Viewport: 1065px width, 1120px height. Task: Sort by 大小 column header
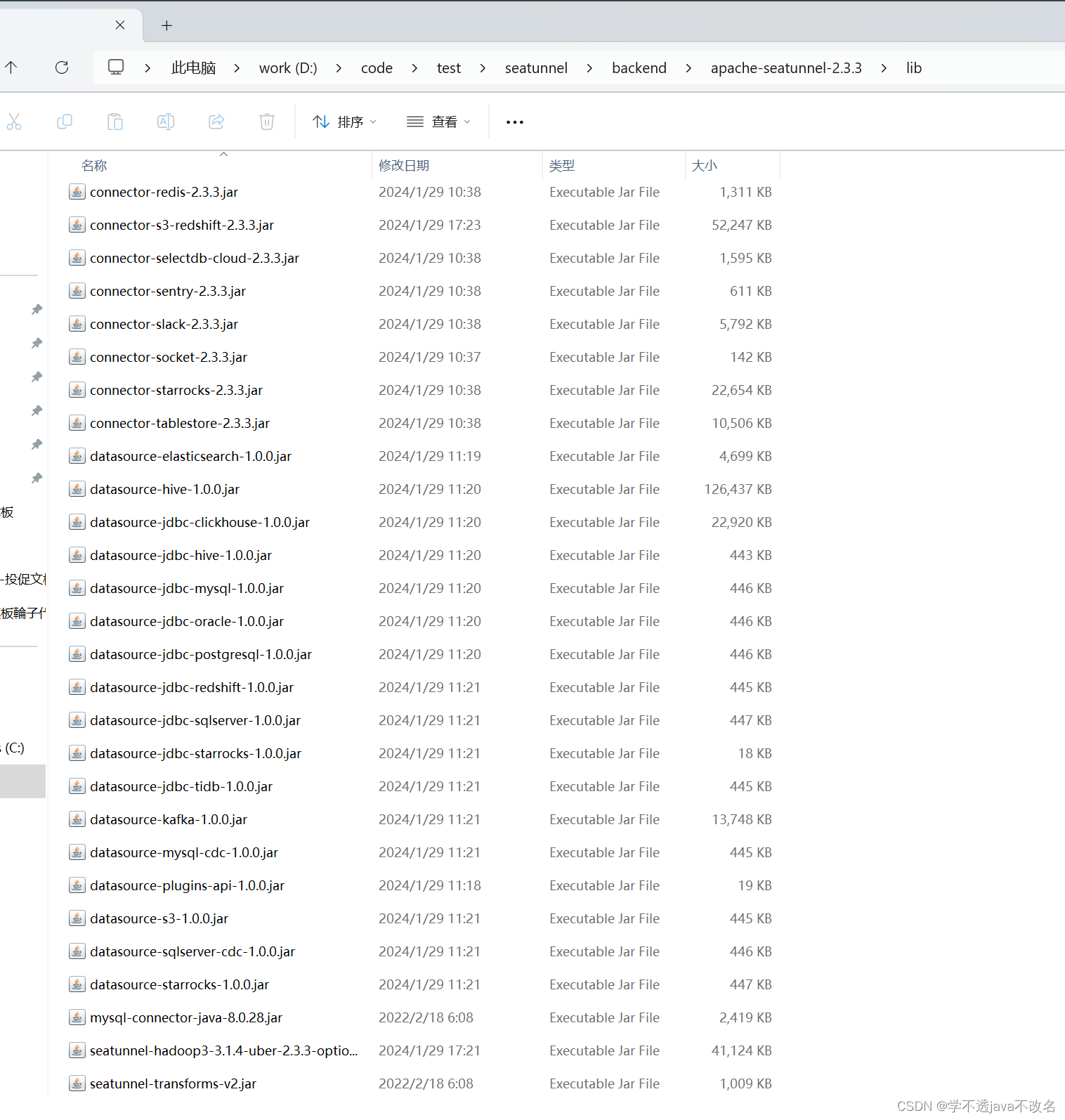pos(705,165)
